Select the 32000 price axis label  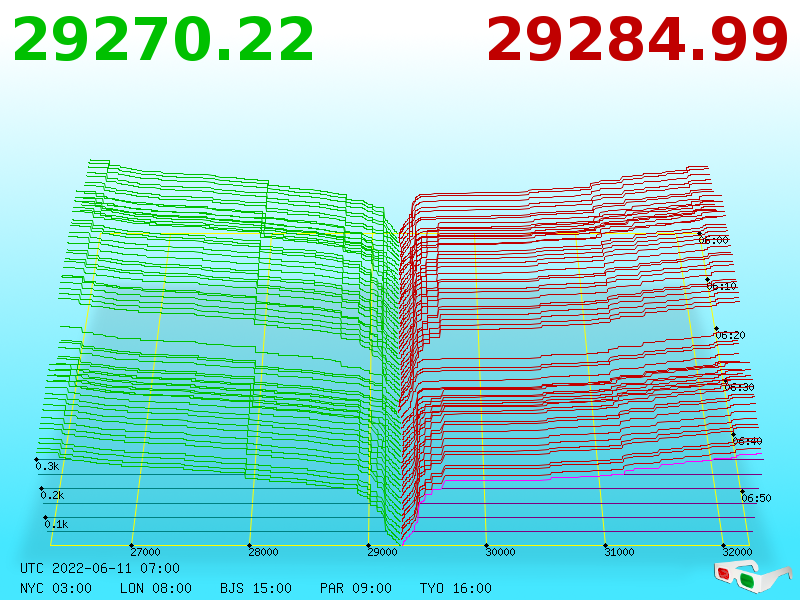tap(737, 552)
